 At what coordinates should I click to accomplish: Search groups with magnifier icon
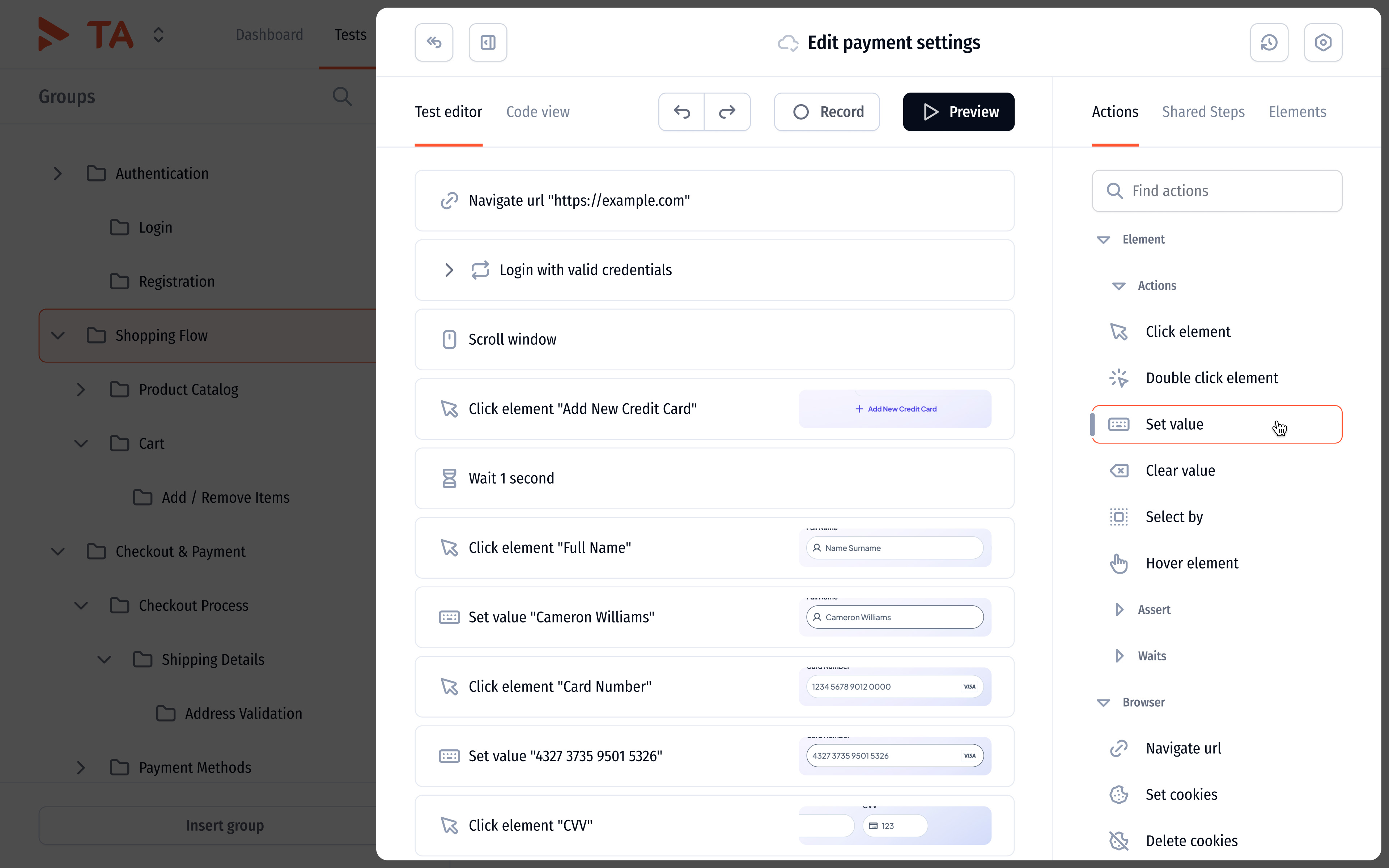342,97
